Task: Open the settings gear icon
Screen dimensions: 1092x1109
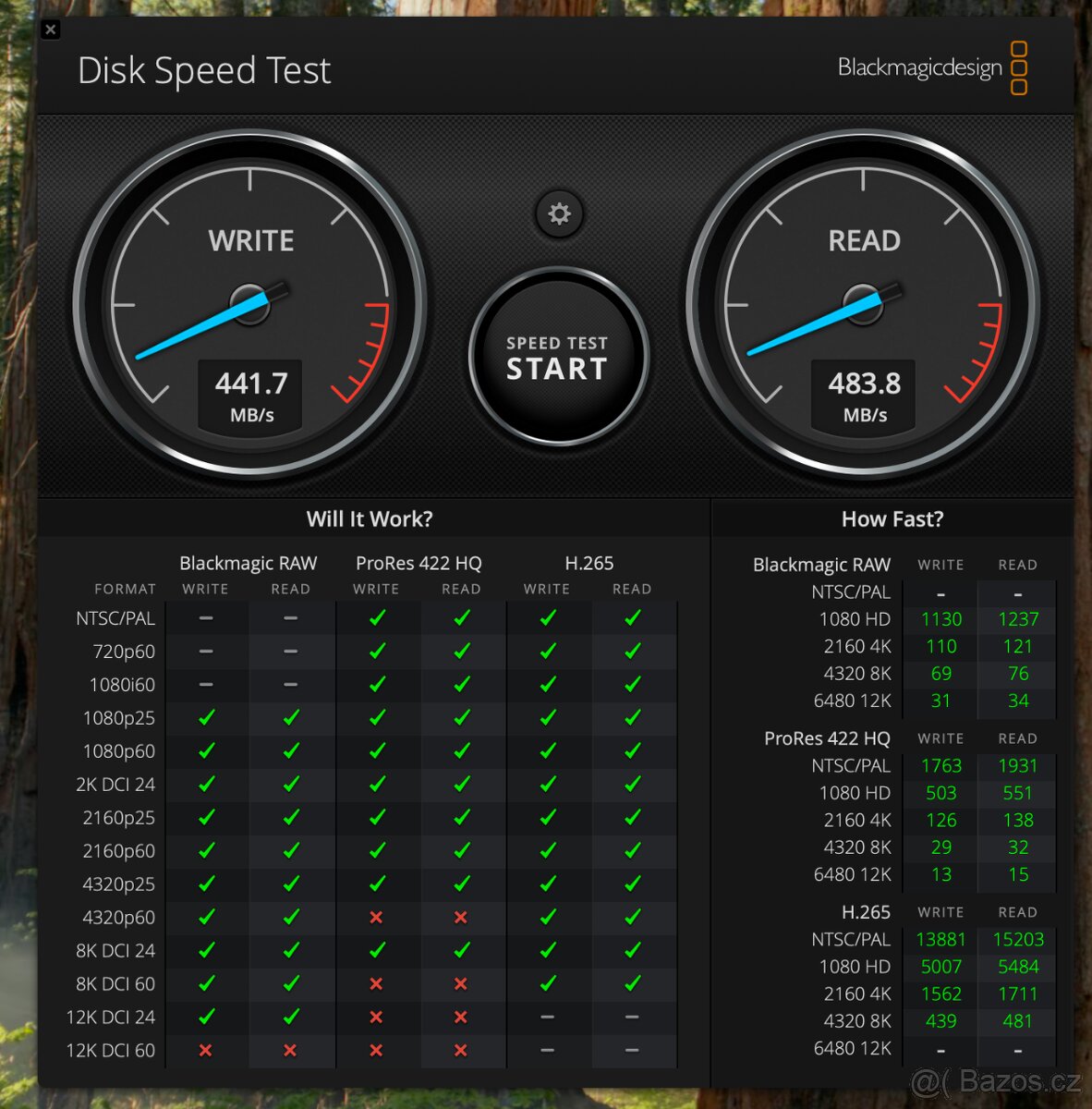Action: [x=558, y=213]
